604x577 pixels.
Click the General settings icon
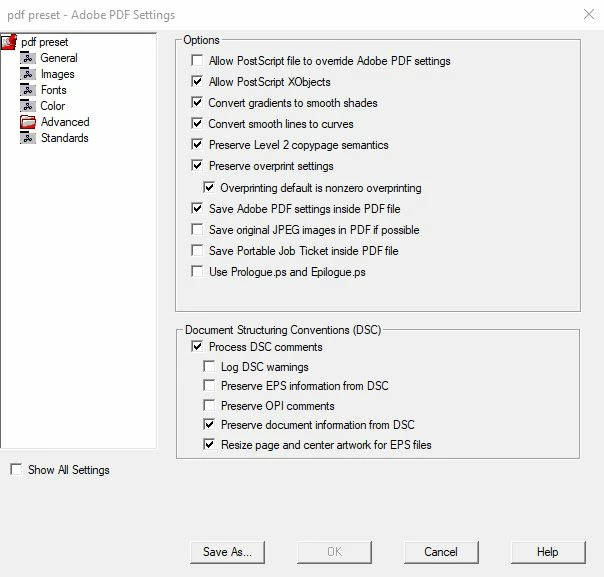point(28,58)
